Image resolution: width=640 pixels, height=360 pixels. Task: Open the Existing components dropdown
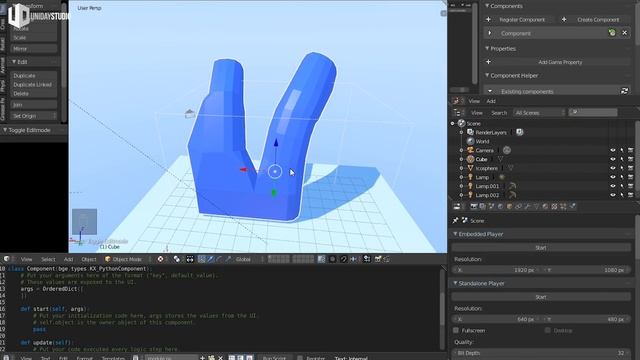click(551, 91)
